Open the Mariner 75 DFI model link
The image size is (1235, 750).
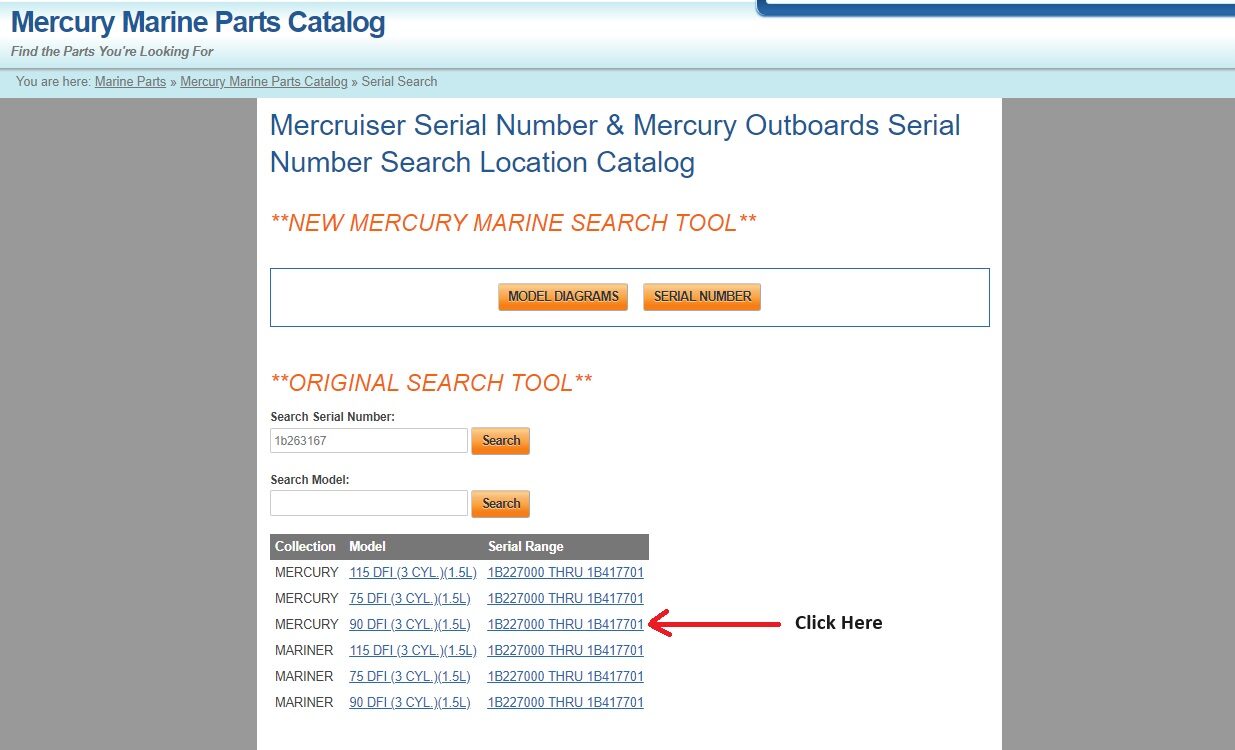(x=410, y=677)
